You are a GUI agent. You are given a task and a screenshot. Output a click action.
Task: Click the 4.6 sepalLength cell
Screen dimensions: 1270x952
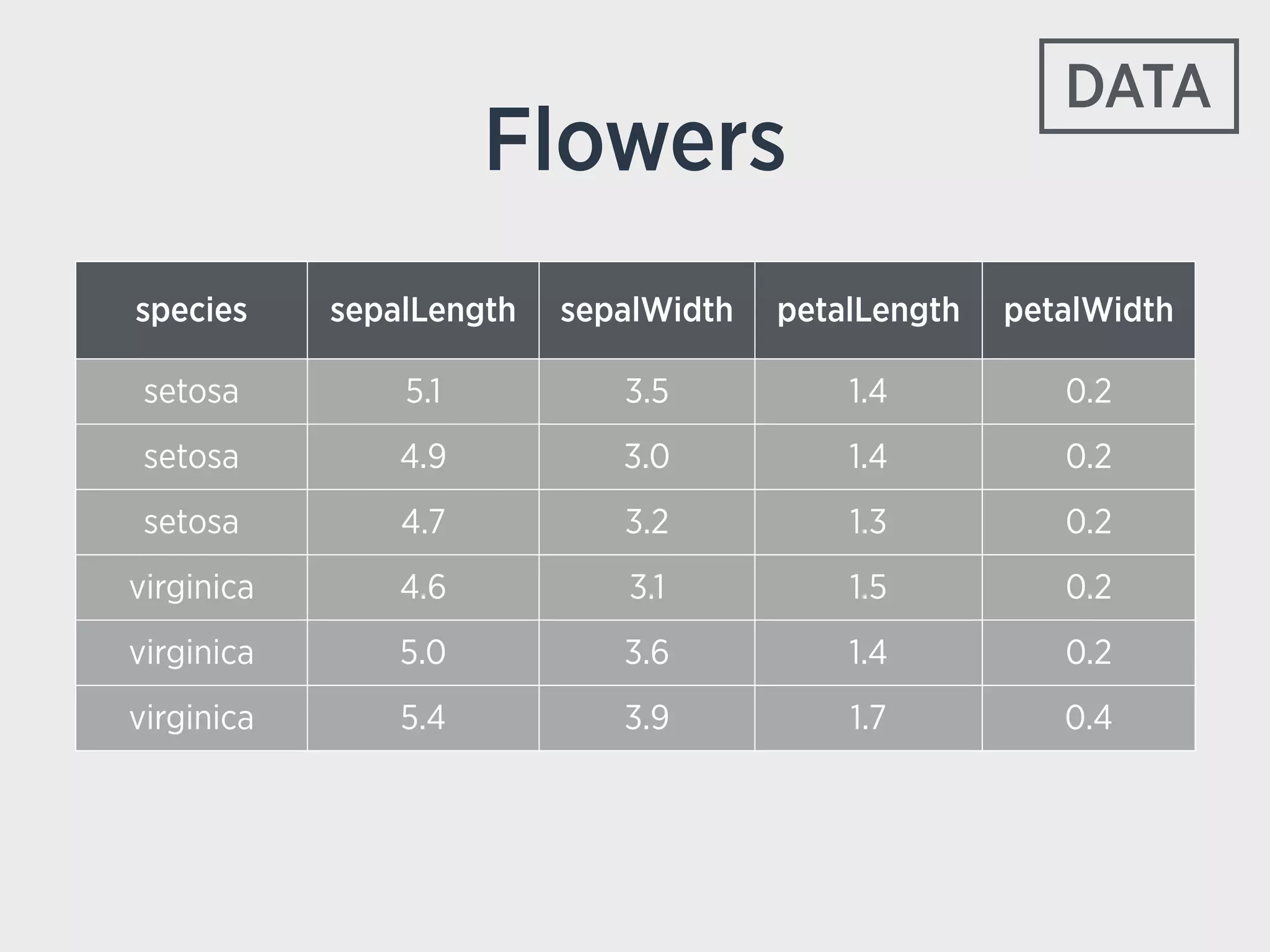[423, 587]
